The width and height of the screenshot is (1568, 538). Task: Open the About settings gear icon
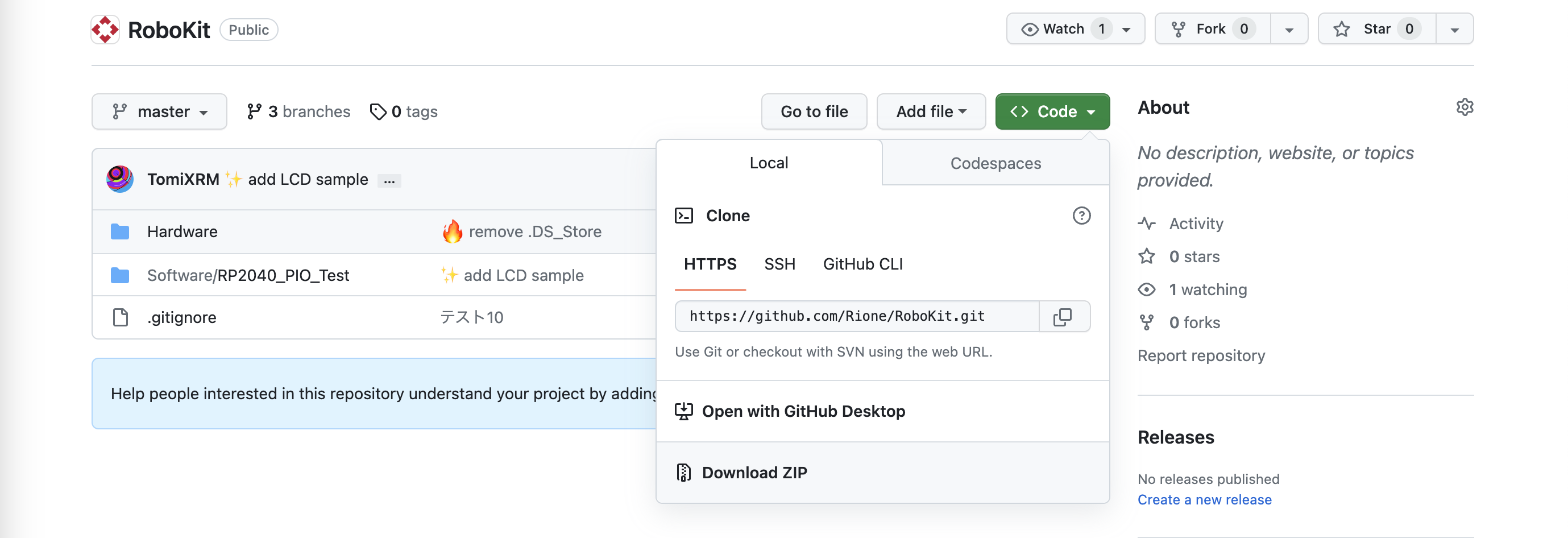(x=1465, y=107)
